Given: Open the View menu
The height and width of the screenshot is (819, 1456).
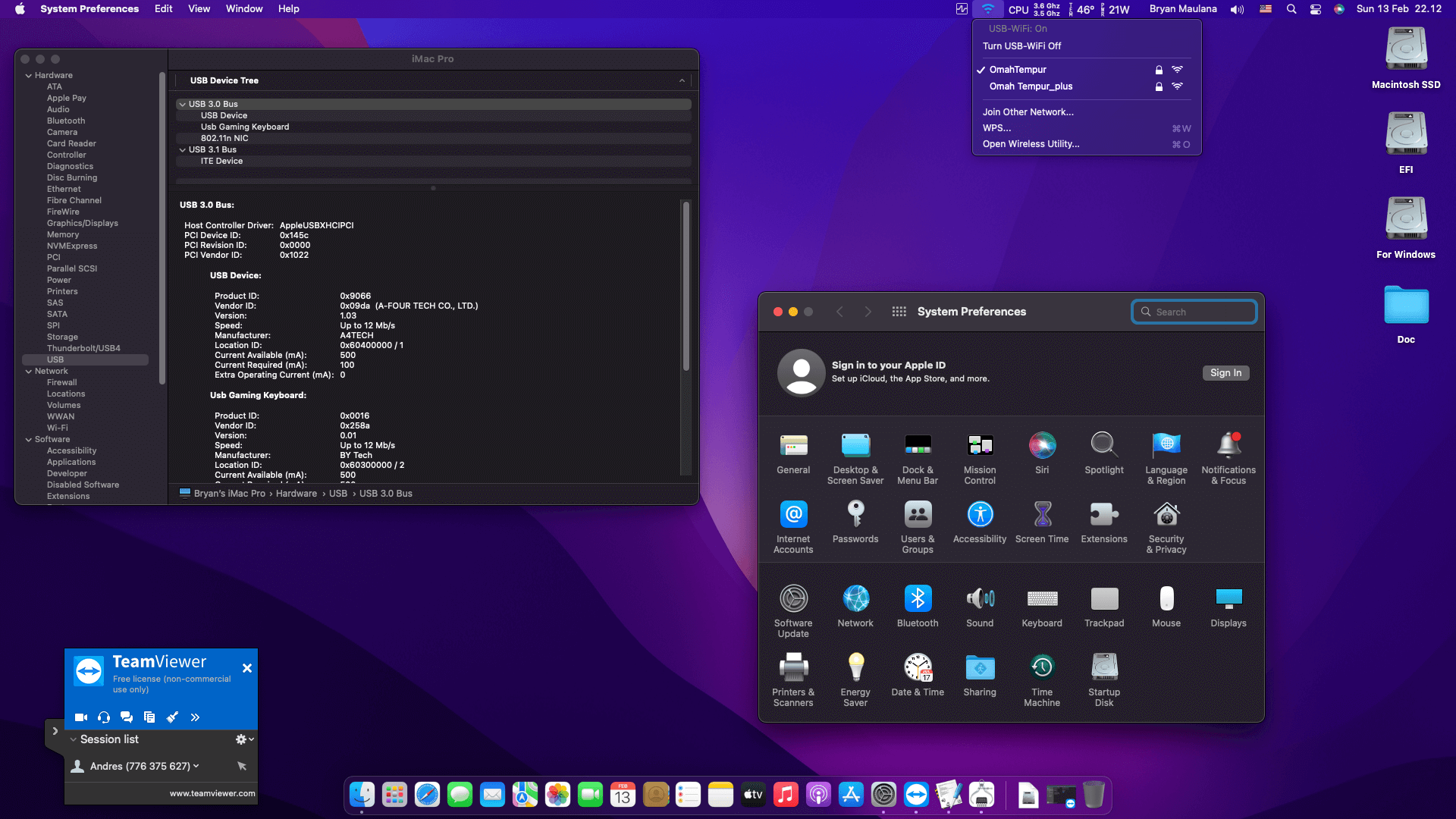Looking at the screenshot, I should point(199,9).
